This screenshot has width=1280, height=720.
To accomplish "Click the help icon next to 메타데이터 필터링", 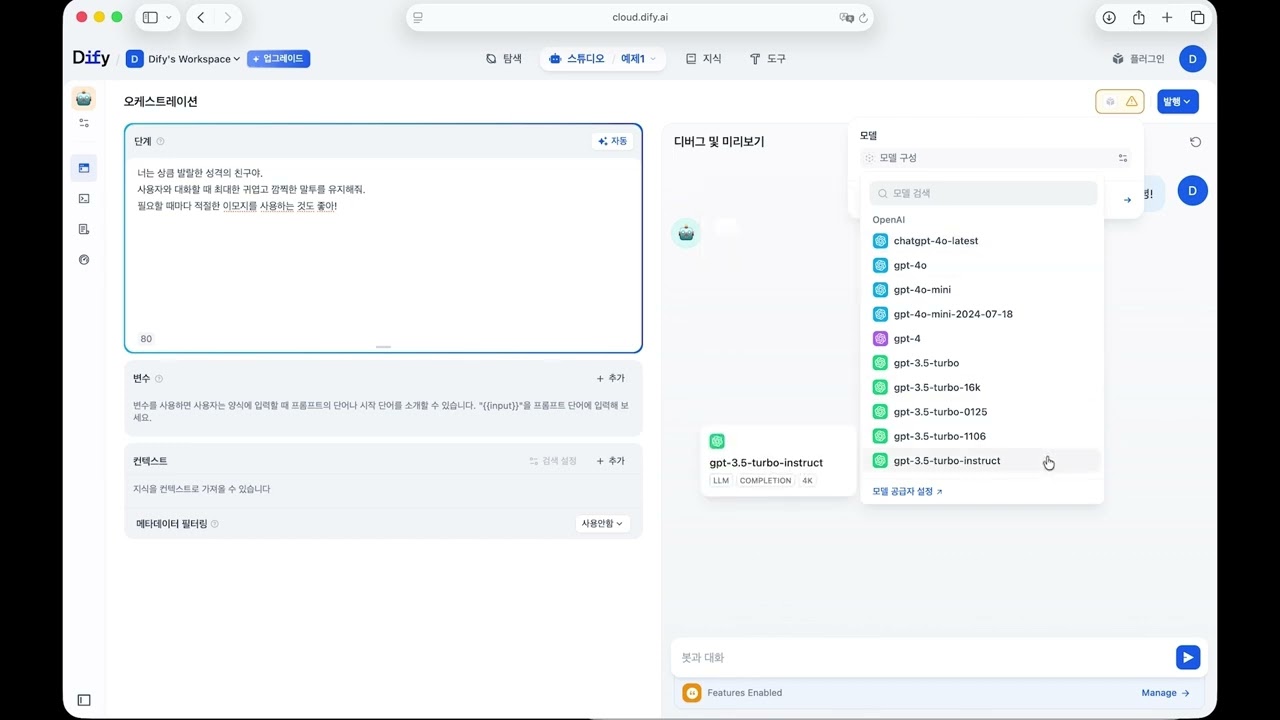I will [x=214, y=524].
